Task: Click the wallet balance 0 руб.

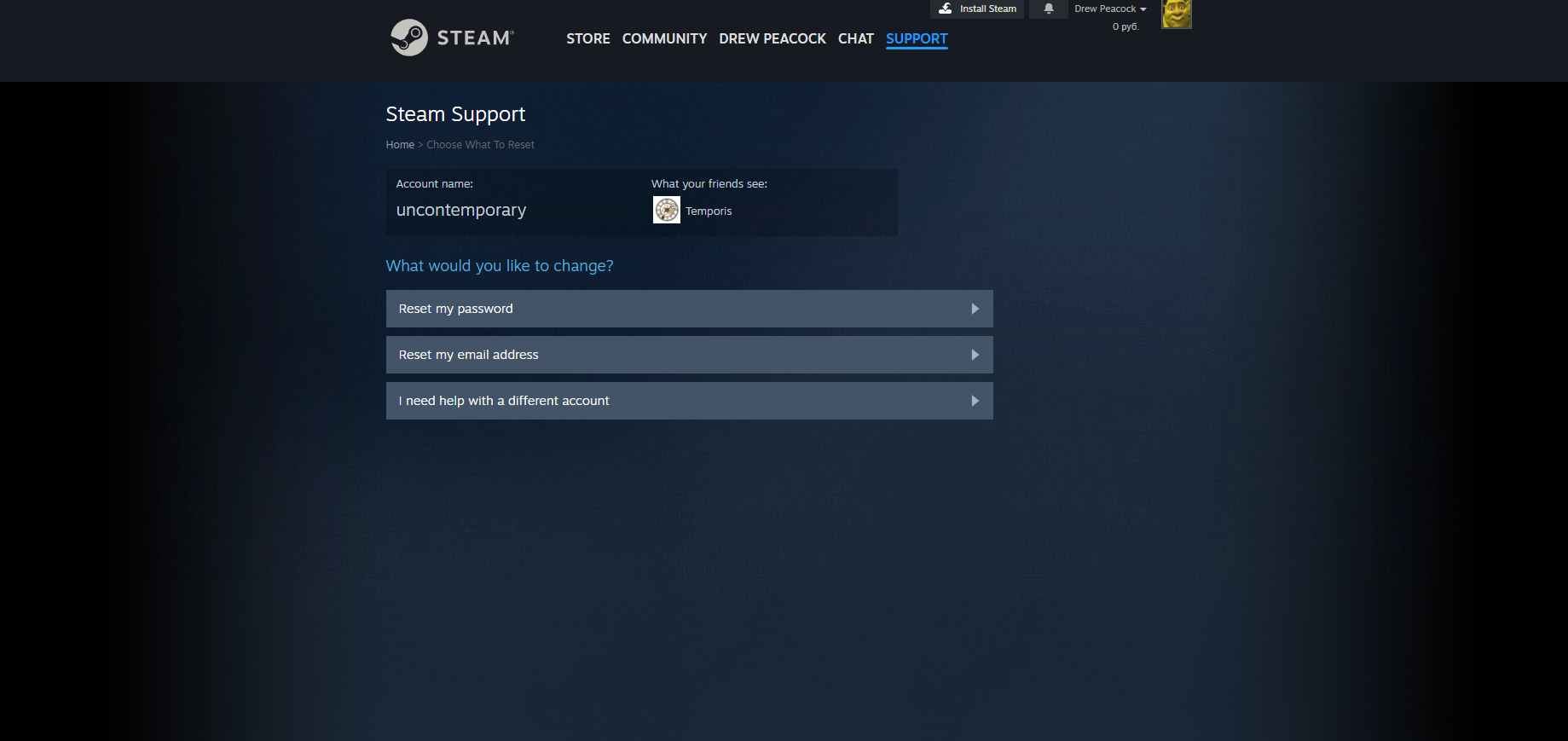Action: tap(1125, 26)
